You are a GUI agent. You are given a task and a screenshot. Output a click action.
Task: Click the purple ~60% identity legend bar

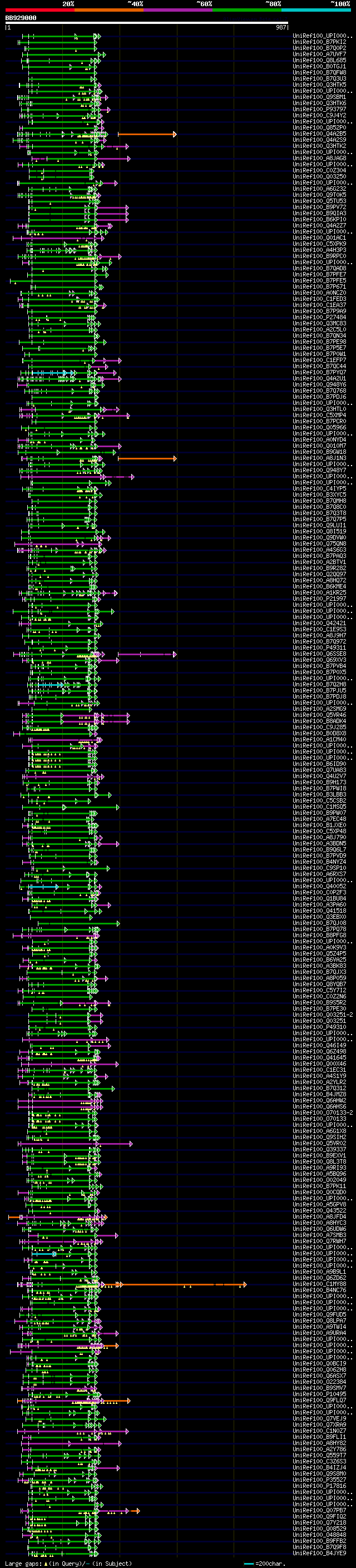tap(179, 10)
